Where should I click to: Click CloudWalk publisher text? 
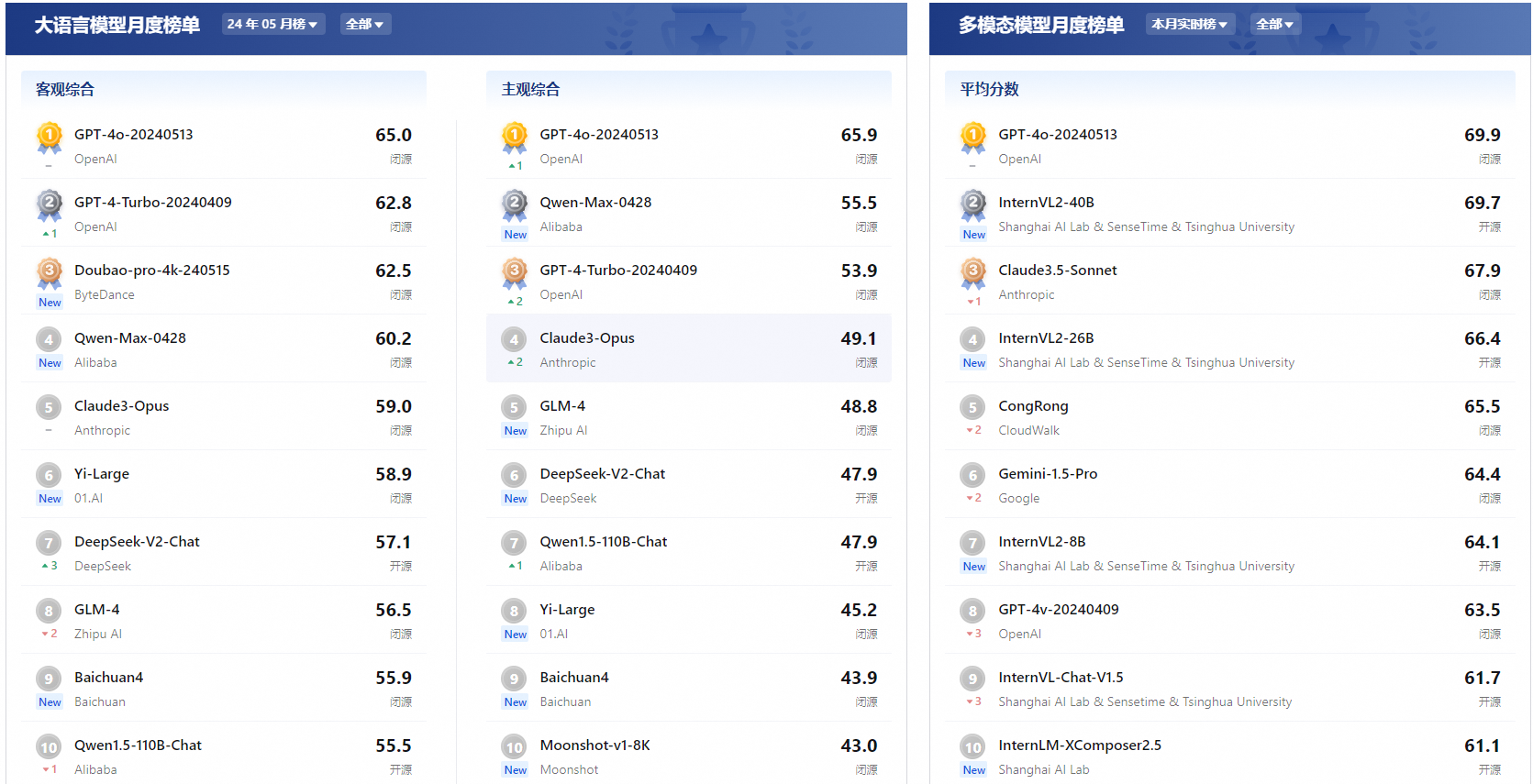point(1028,430)
